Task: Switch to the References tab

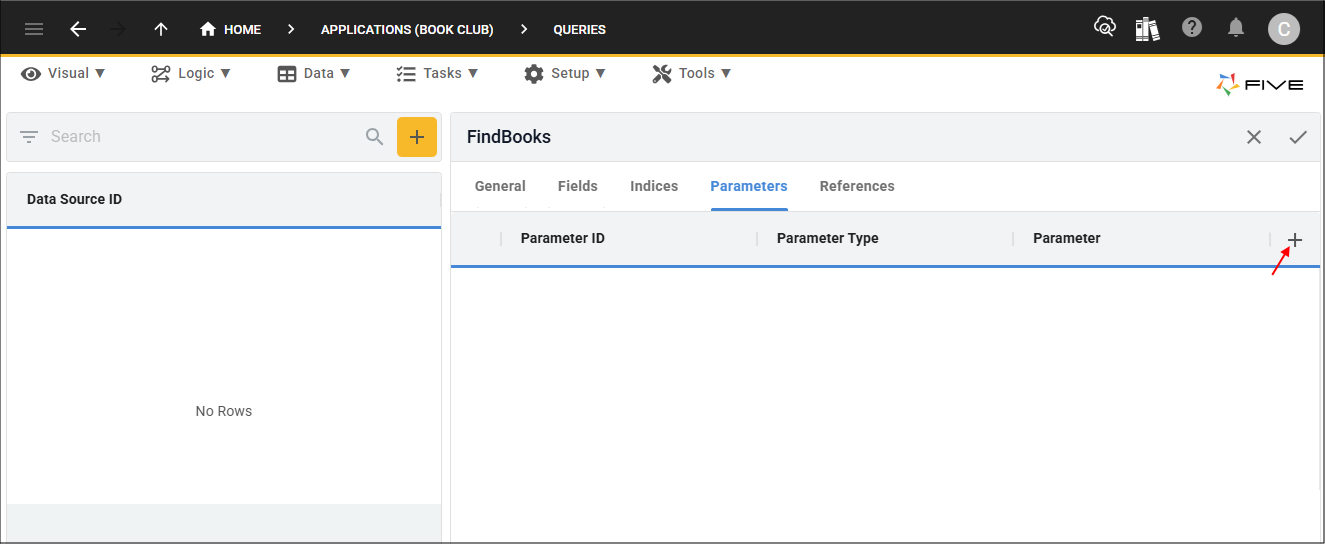Action: point(857,186)
